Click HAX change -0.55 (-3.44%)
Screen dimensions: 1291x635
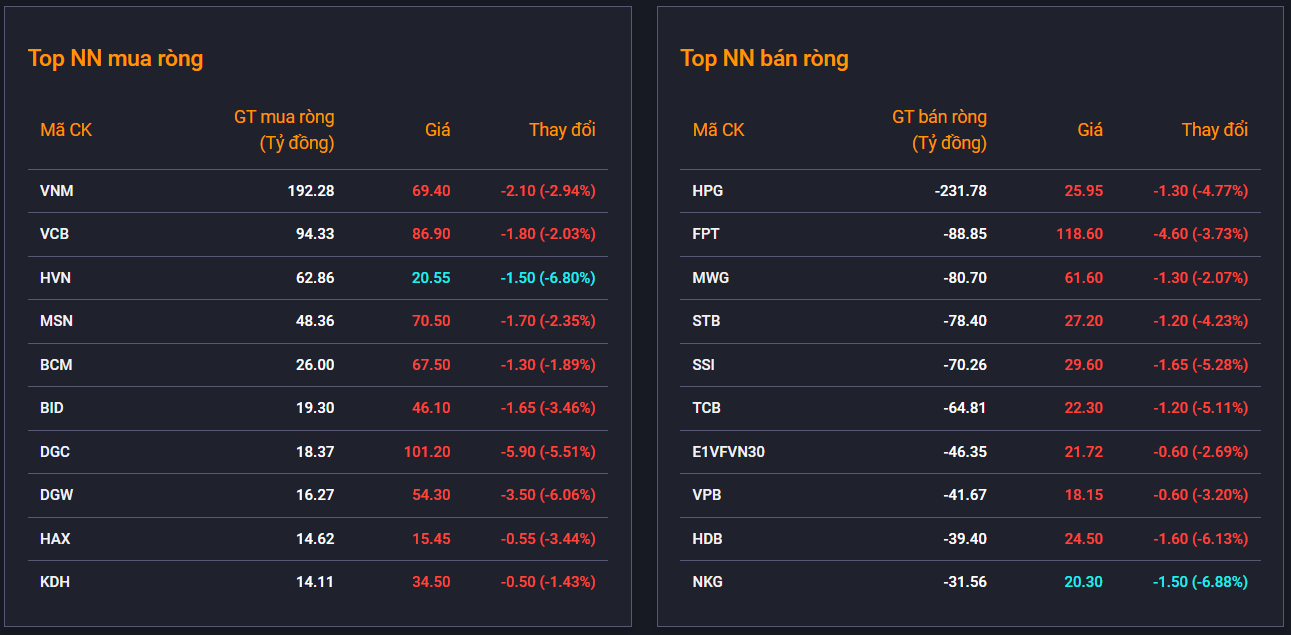[x=548, y=539]
